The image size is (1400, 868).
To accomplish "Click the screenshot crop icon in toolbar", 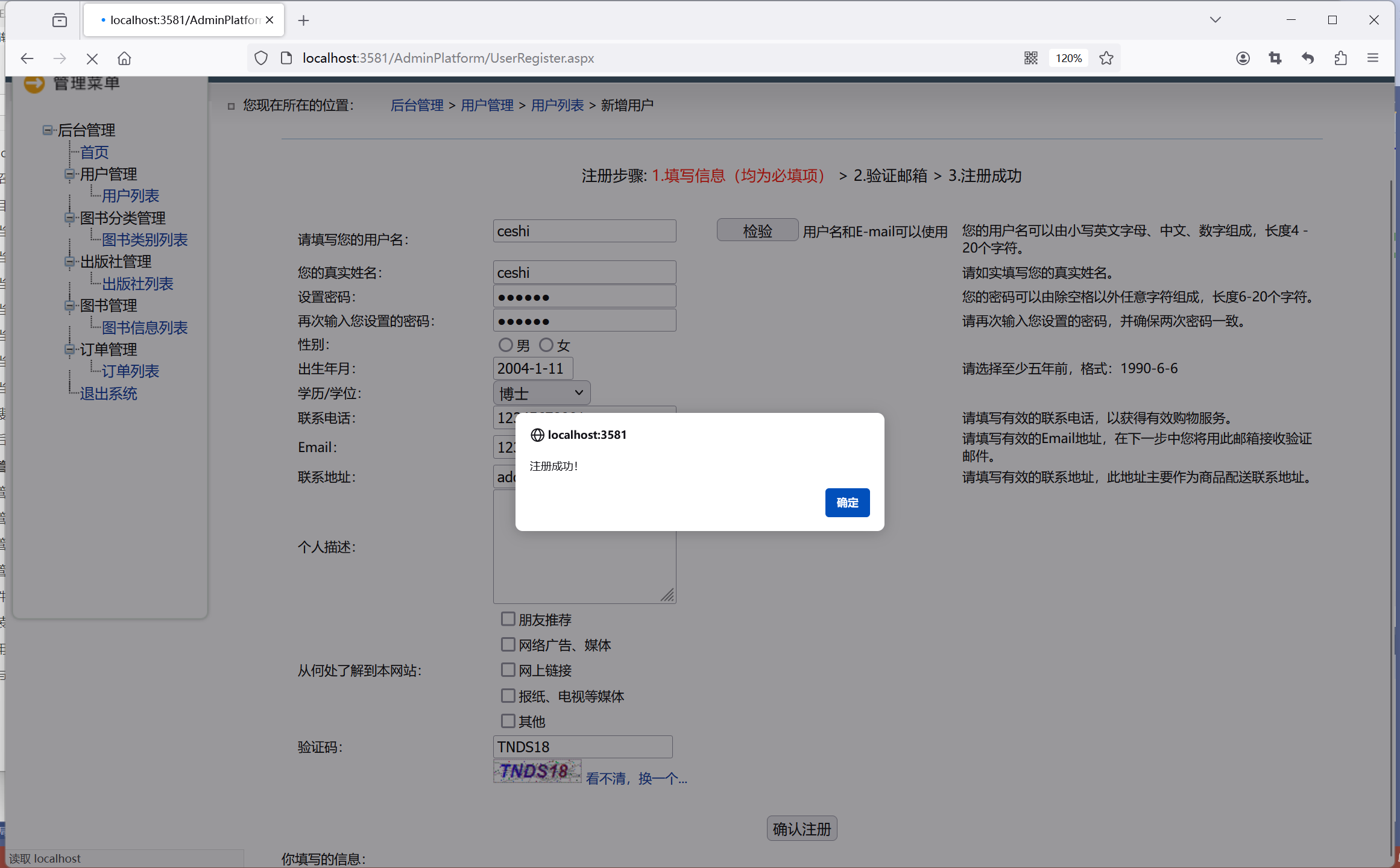I will 1275,58.
